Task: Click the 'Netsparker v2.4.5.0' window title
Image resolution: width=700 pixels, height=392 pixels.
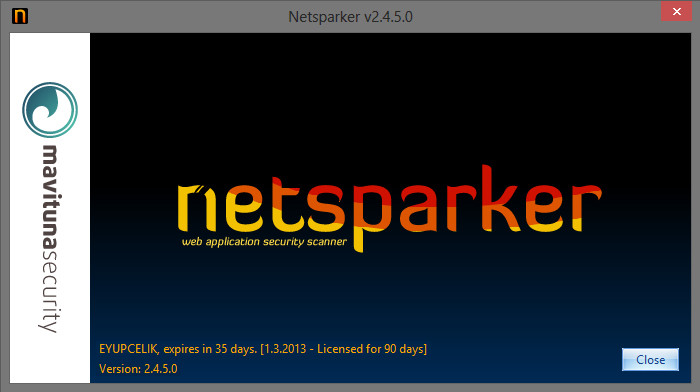Action: (x=350, y=17)
